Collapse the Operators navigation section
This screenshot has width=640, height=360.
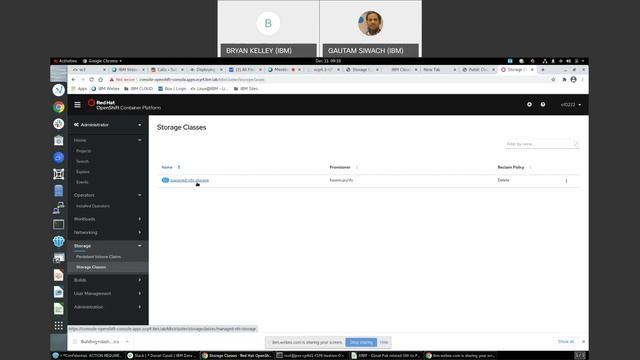[108, 195]
